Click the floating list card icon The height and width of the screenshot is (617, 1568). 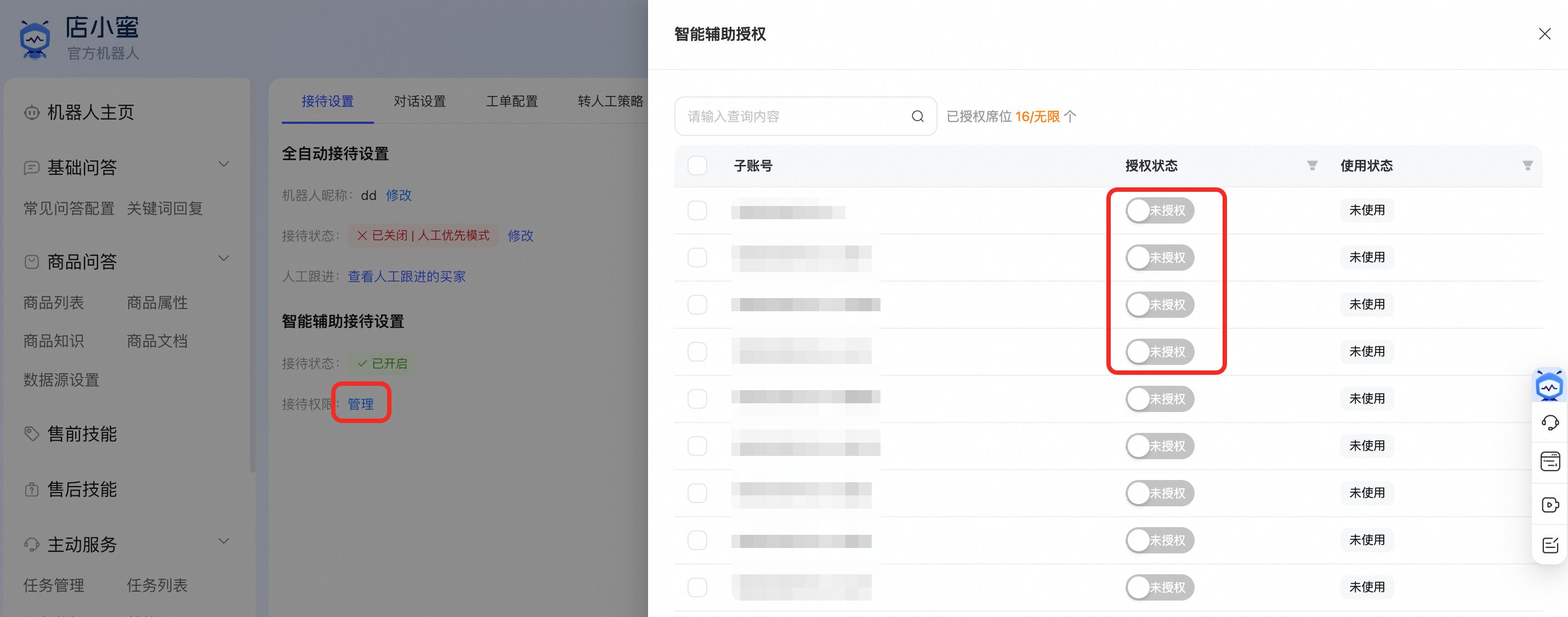click(1550, 462)
